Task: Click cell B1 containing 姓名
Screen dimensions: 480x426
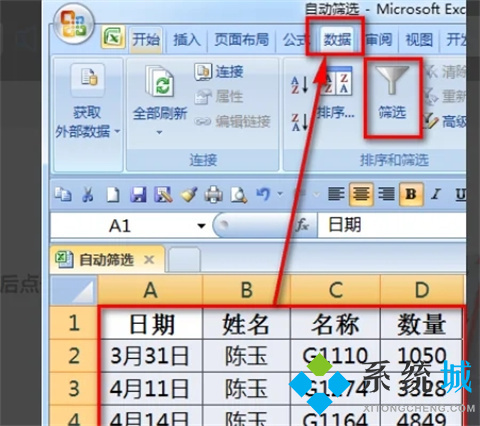Action: tap(246, 323)
